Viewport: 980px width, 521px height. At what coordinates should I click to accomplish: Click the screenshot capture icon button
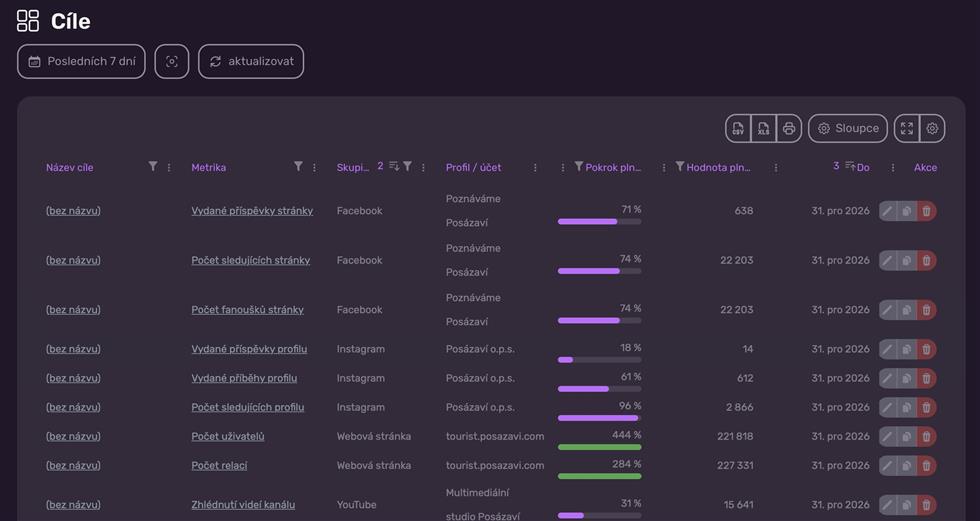(x=172, y=61)
